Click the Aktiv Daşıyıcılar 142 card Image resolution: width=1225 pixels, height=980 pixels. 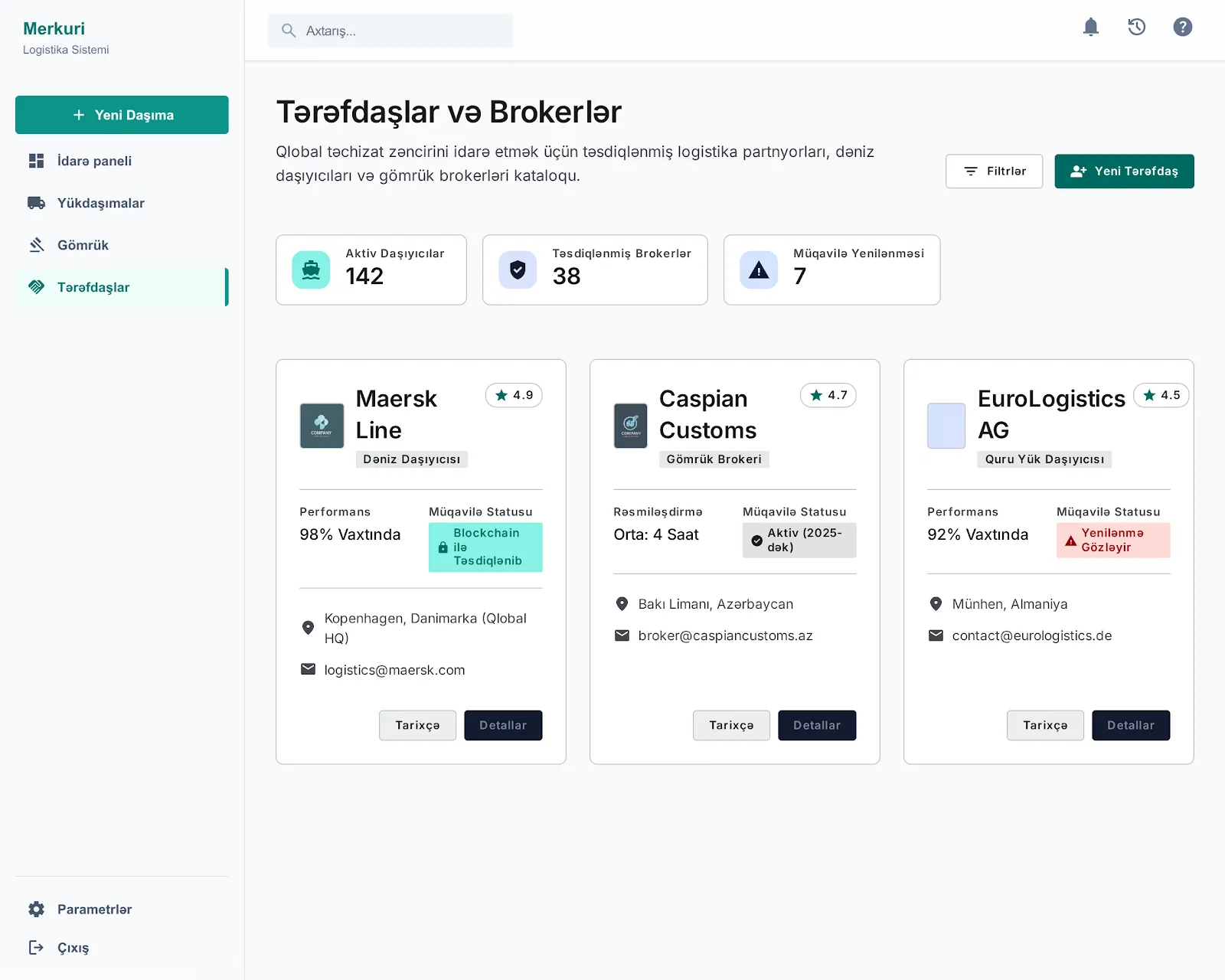click(371, 269)
